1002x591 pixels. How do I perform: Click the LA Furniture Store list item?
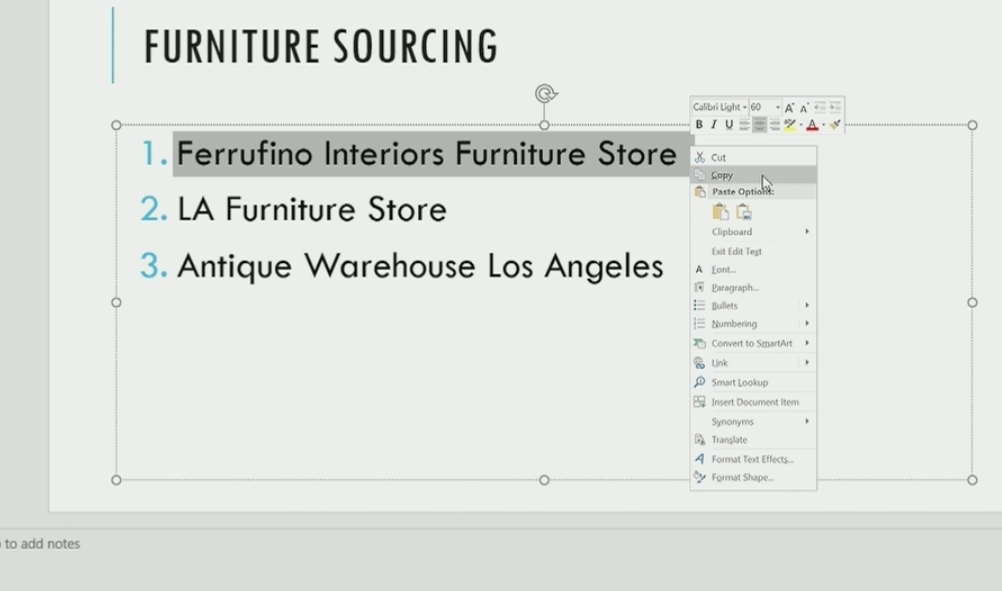312,210
